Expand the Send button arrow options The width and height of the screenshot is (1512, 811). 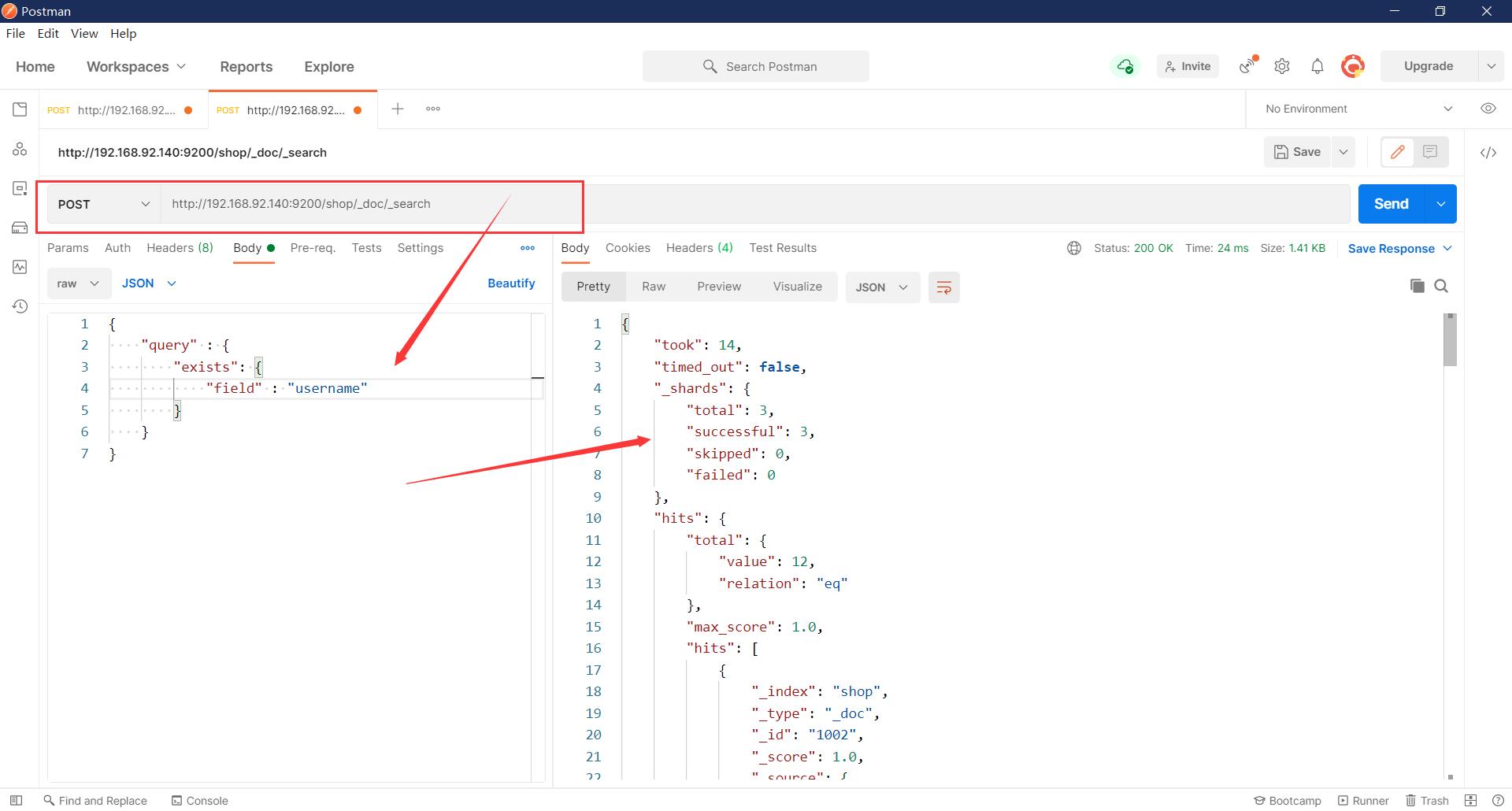coord(1441,204)
